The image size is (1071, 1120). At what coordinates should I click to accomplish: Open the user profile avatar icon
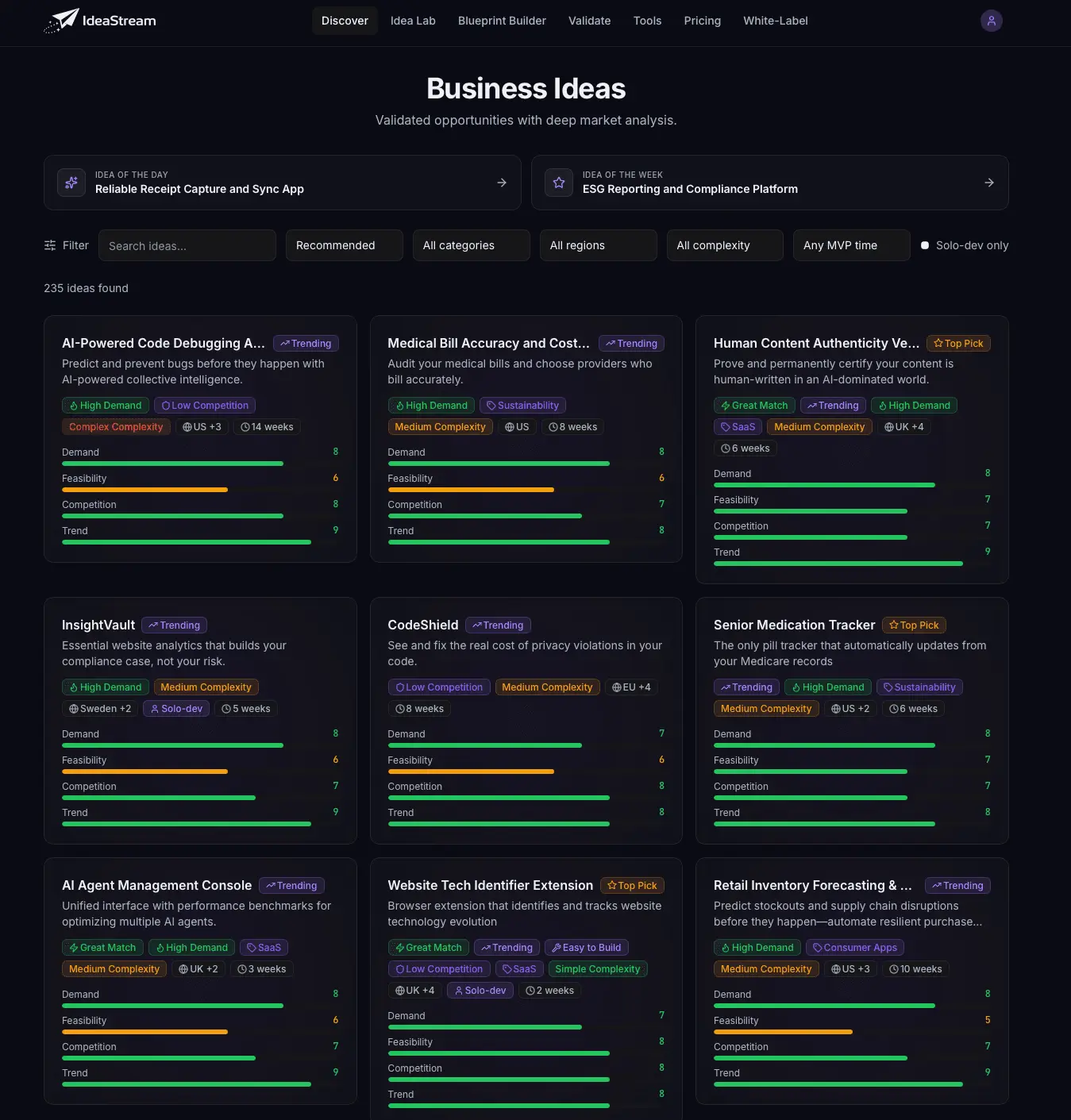click(x=992, y=21)
